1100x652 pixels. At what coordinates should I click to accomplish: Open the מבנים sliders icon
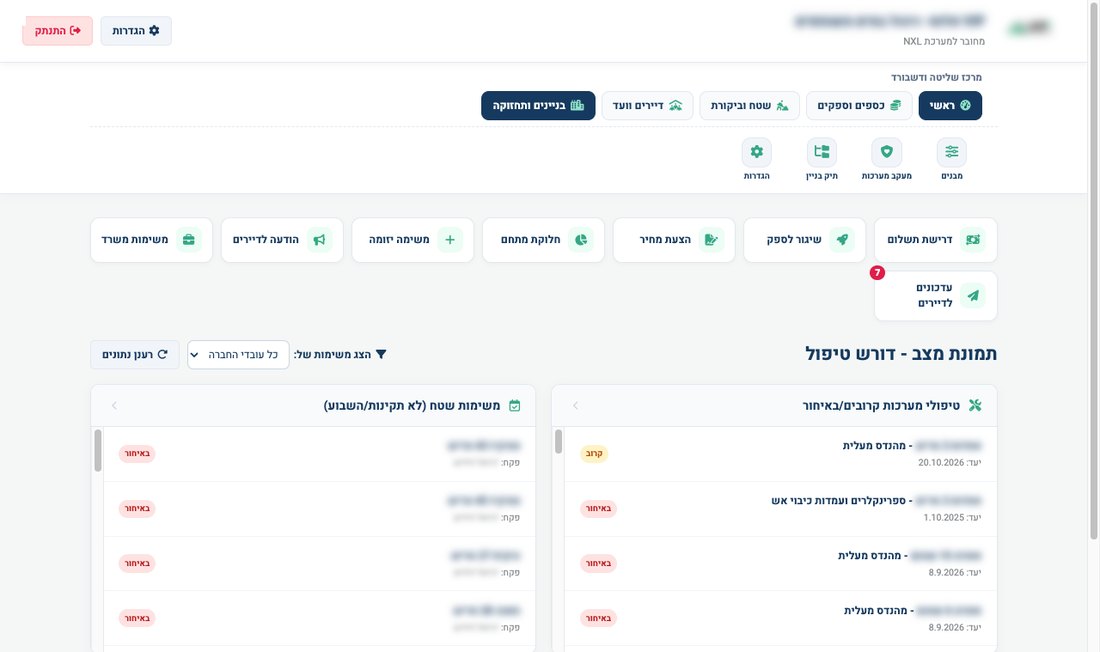951,152
